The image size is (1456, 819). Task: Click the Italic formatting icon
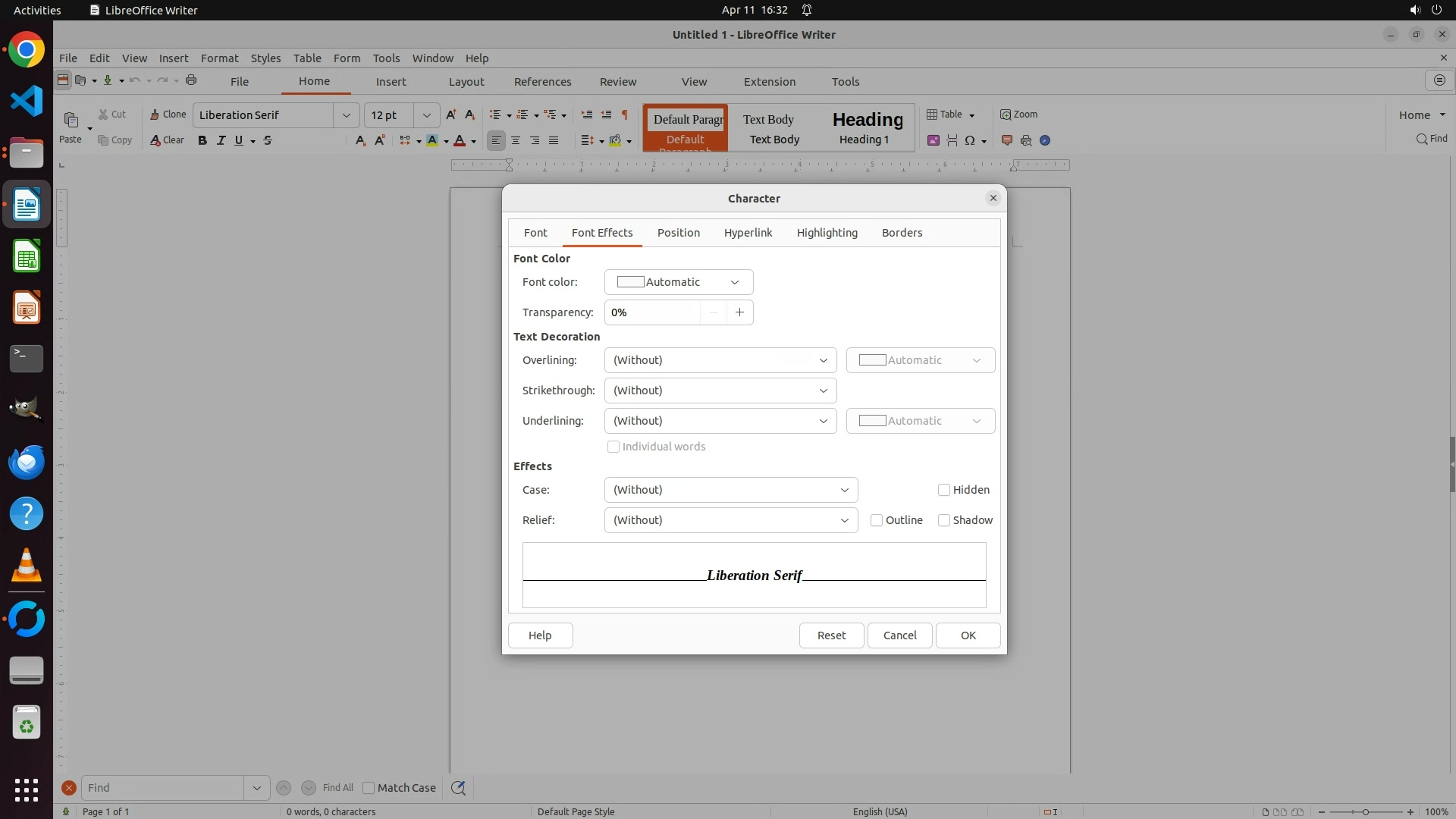coord(221,140)
